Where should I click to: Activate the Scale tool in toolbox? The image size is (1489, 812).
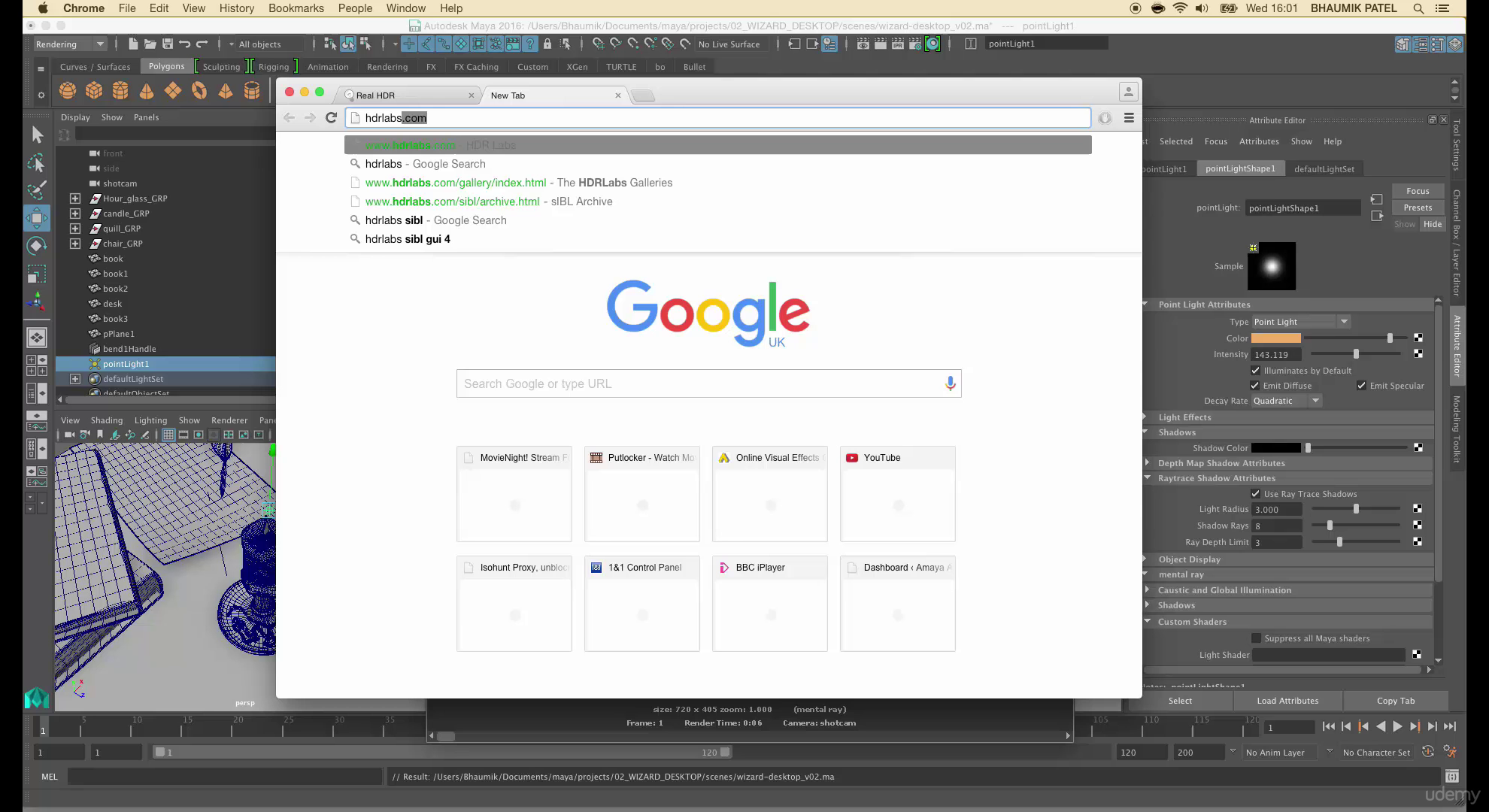click(x=37, y=274)
